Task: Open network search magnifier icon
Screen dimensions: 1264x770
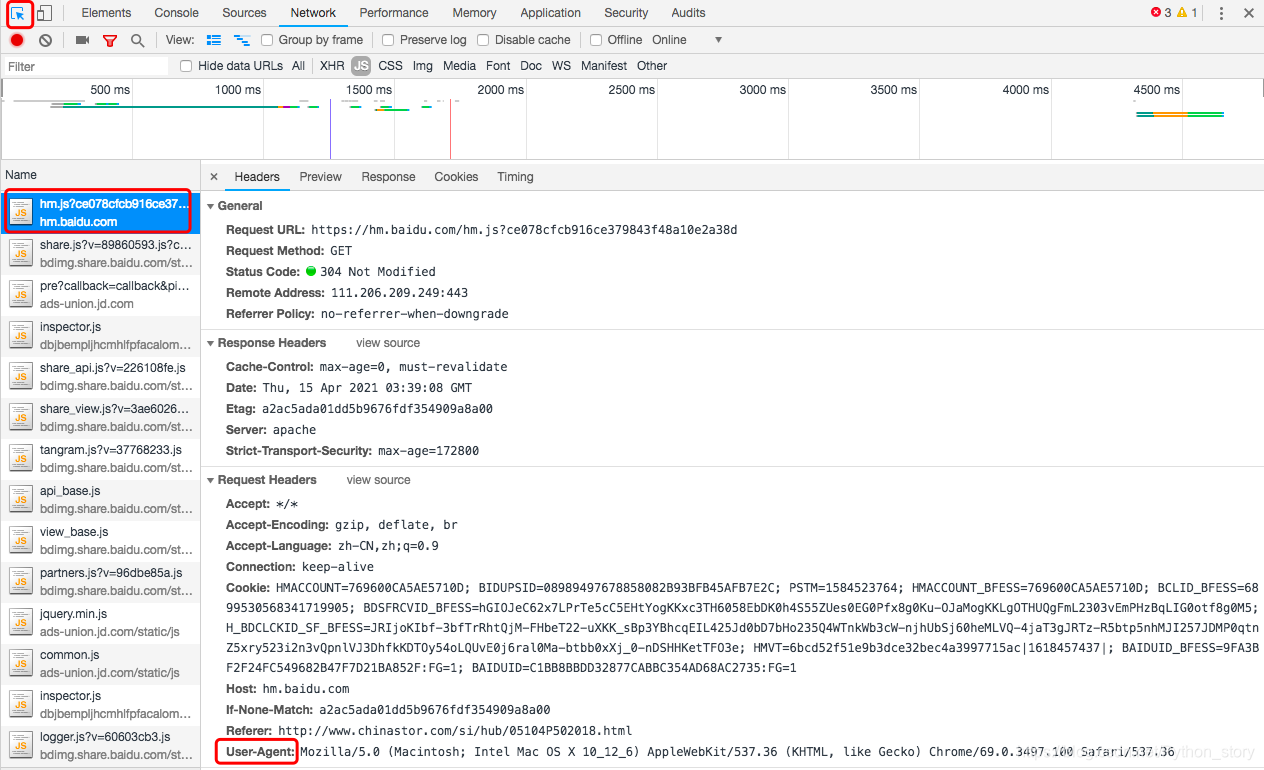Action: coord(138,40)
